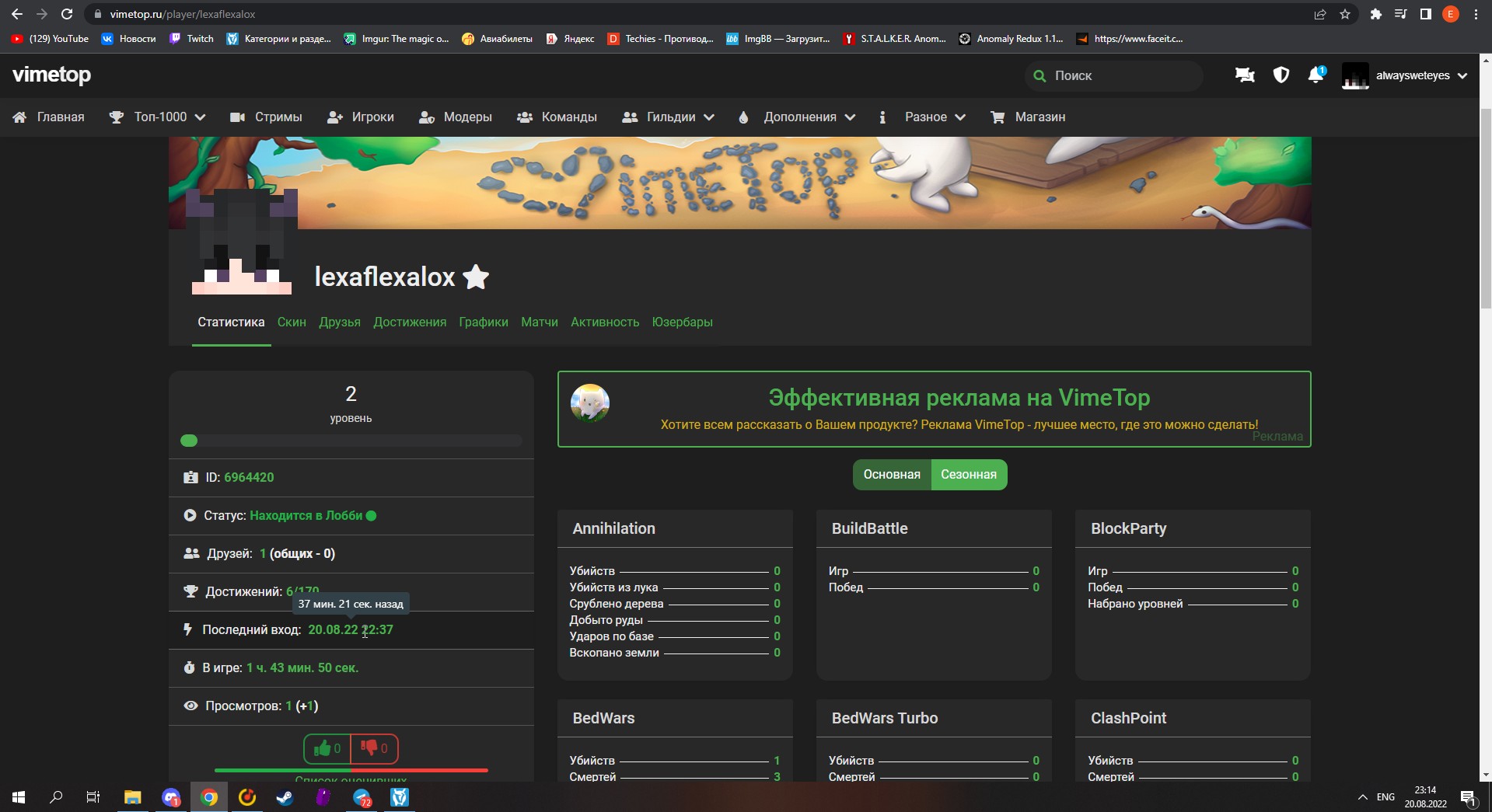Image resolution: width=1492 pixels, height=812 pixels.
Task: Expand the Дополнения dropdown menu
Action: (x=798, y=117)
